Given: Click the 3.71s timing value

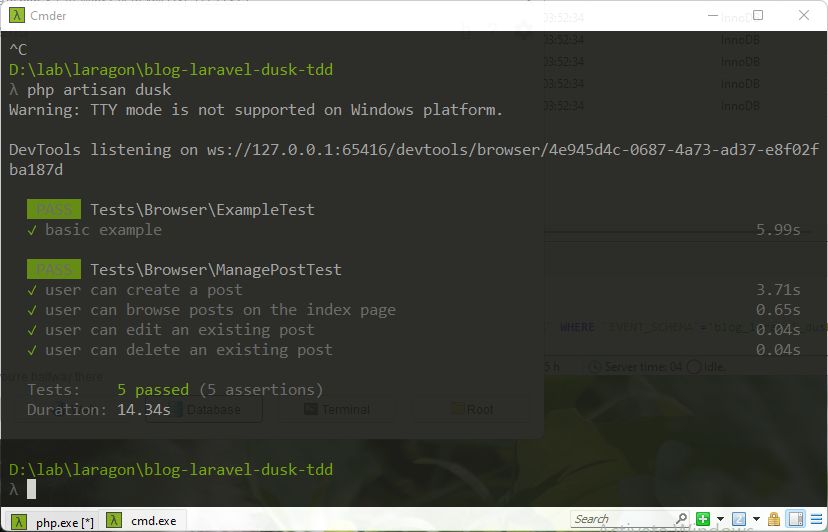Looking at the screenshot, I should [778, 290].
